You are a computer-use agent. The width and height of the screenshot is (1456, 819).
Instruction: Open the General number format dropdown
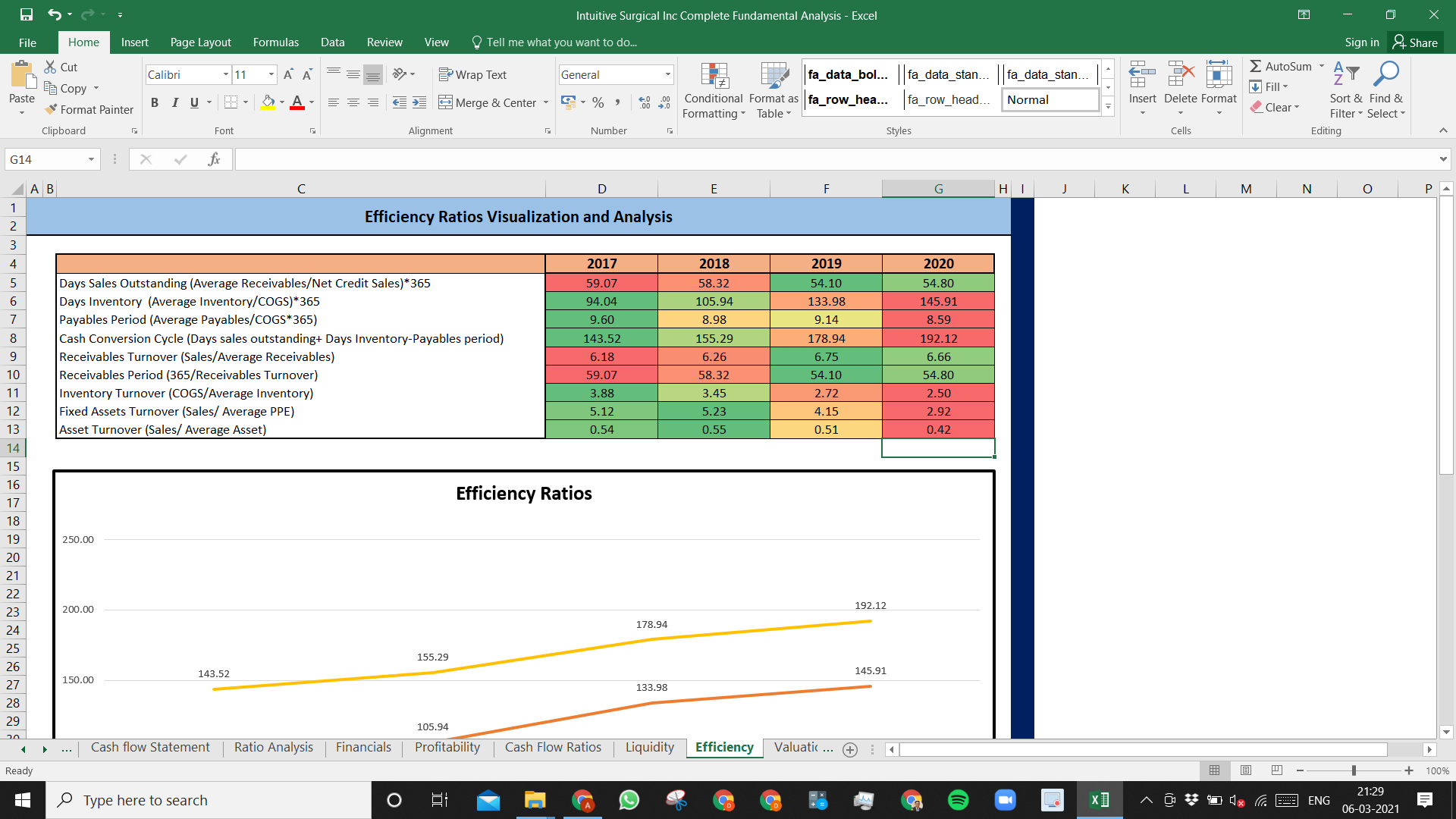[667, 74]
